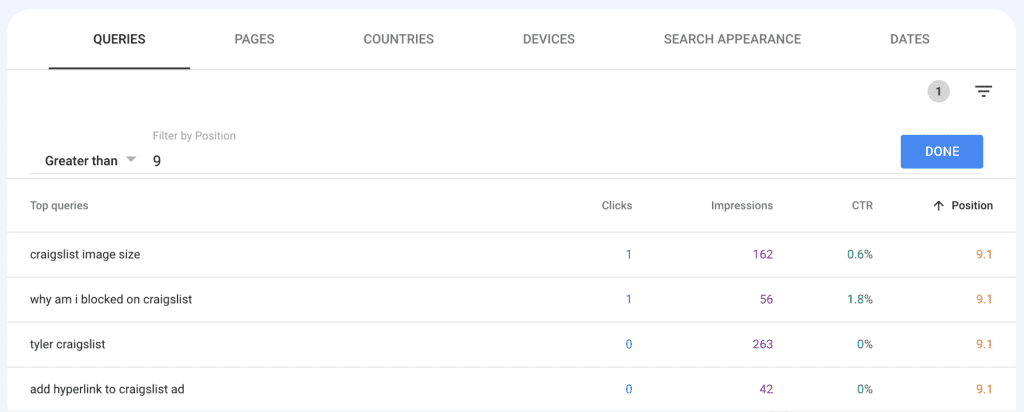Screen dimensions: 1024x412
Task: Click impressions value 42
Action: (766, 389)
